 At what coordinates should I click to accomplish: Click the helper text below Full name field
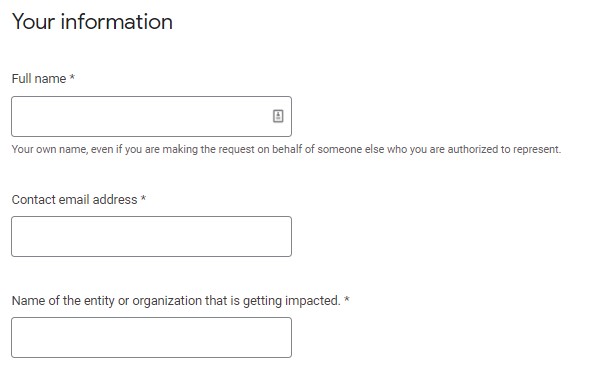point(286,149)
